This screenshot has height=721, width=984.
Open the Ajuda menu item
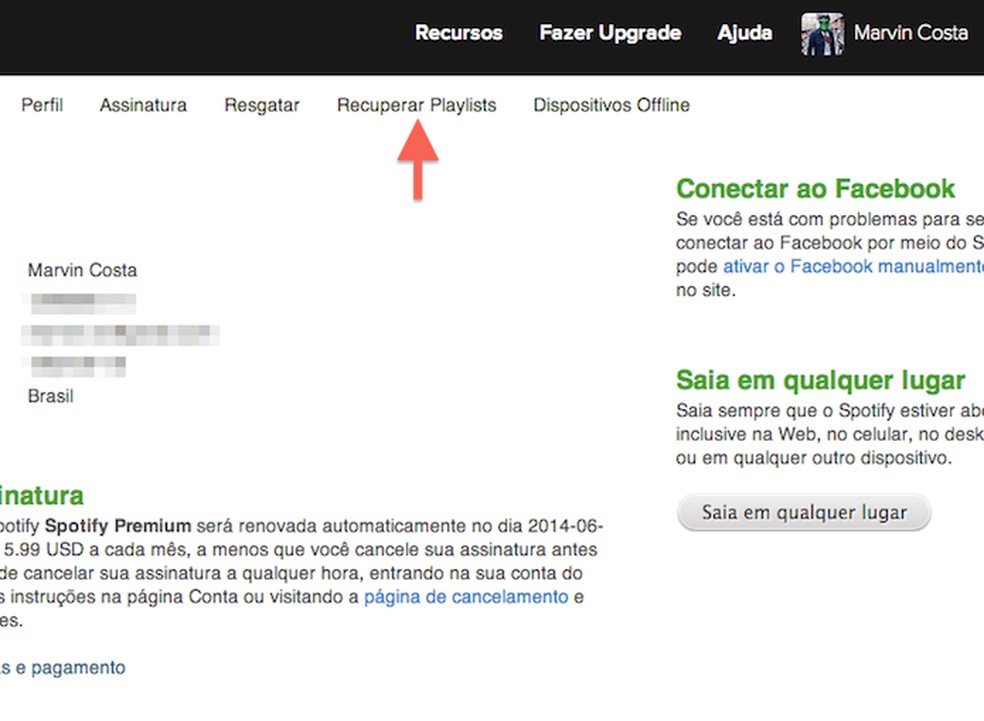[x=744, y=33]
